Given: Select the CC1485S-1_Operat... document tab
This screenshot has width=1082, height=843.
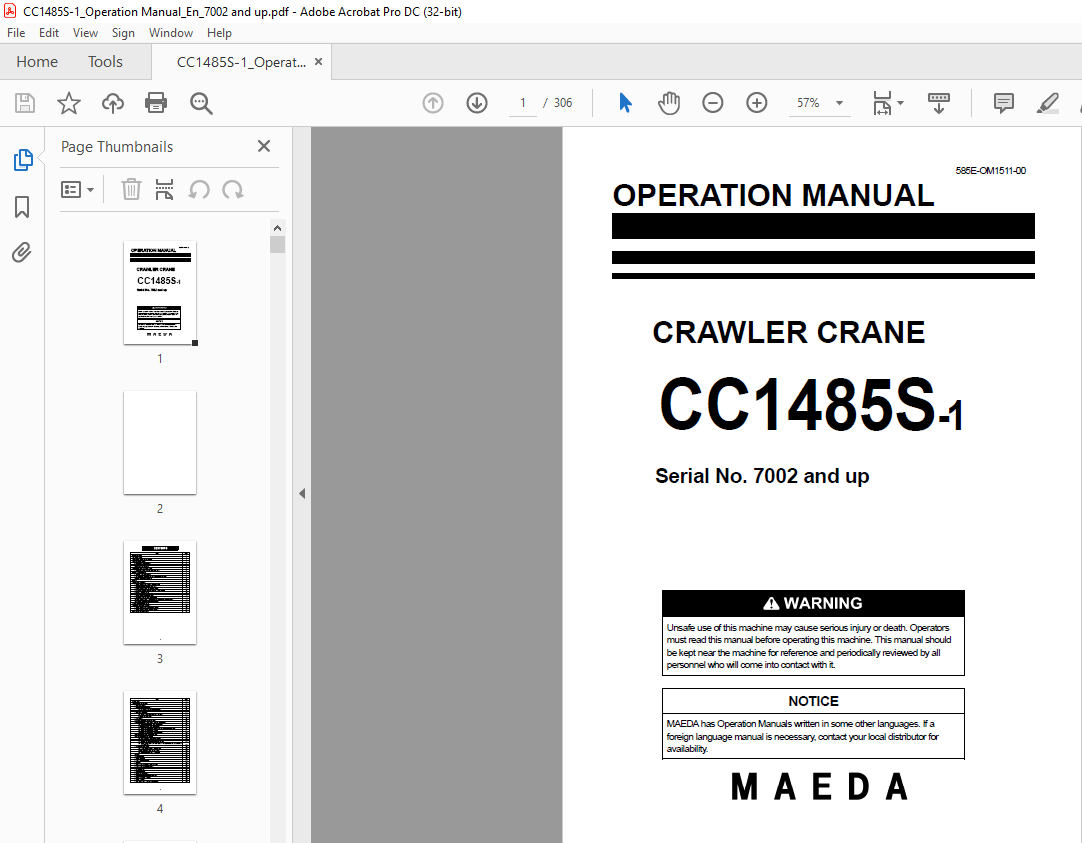Looking at the screenshot, I should (x=241, y=62).
